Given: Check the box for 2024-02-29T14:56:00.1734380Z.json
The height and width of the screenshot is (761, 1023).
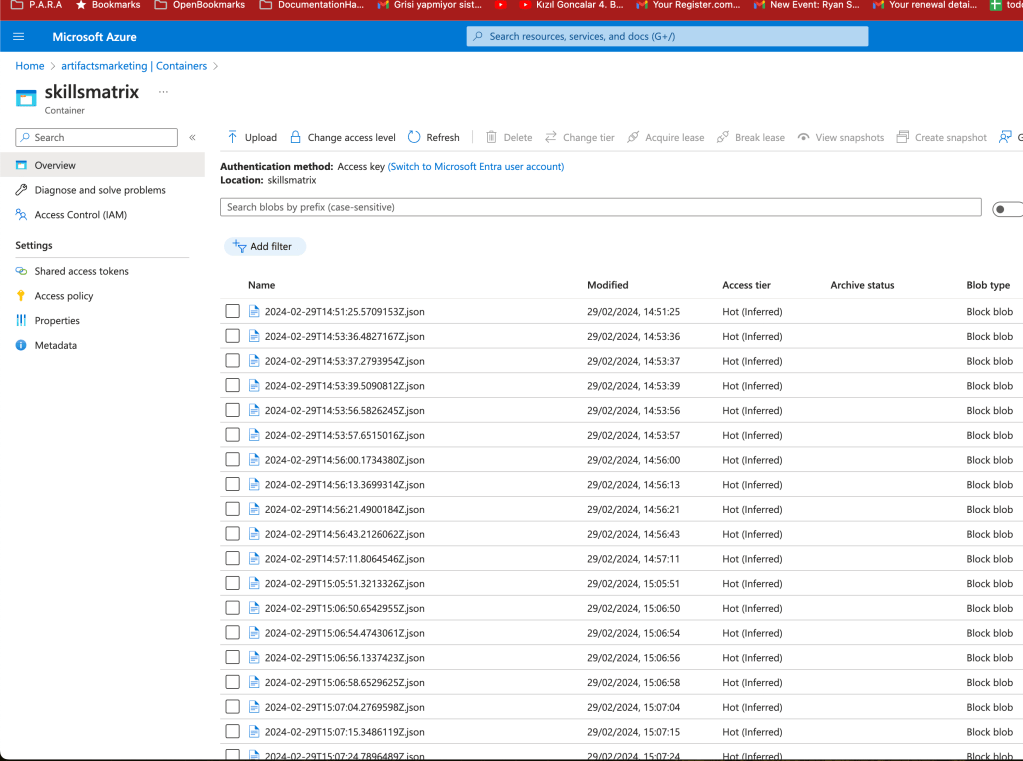Looking at the screenshot, I should (x=232, y=460).
